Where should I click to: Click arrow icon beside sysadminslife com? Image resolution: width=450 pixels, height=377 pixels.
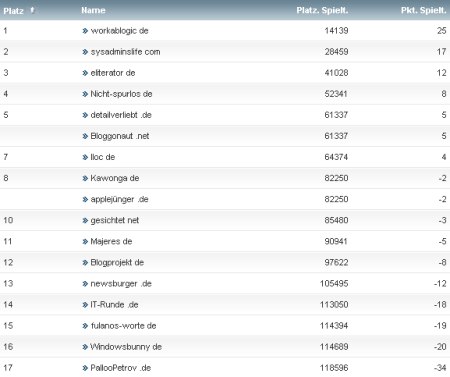85,52
